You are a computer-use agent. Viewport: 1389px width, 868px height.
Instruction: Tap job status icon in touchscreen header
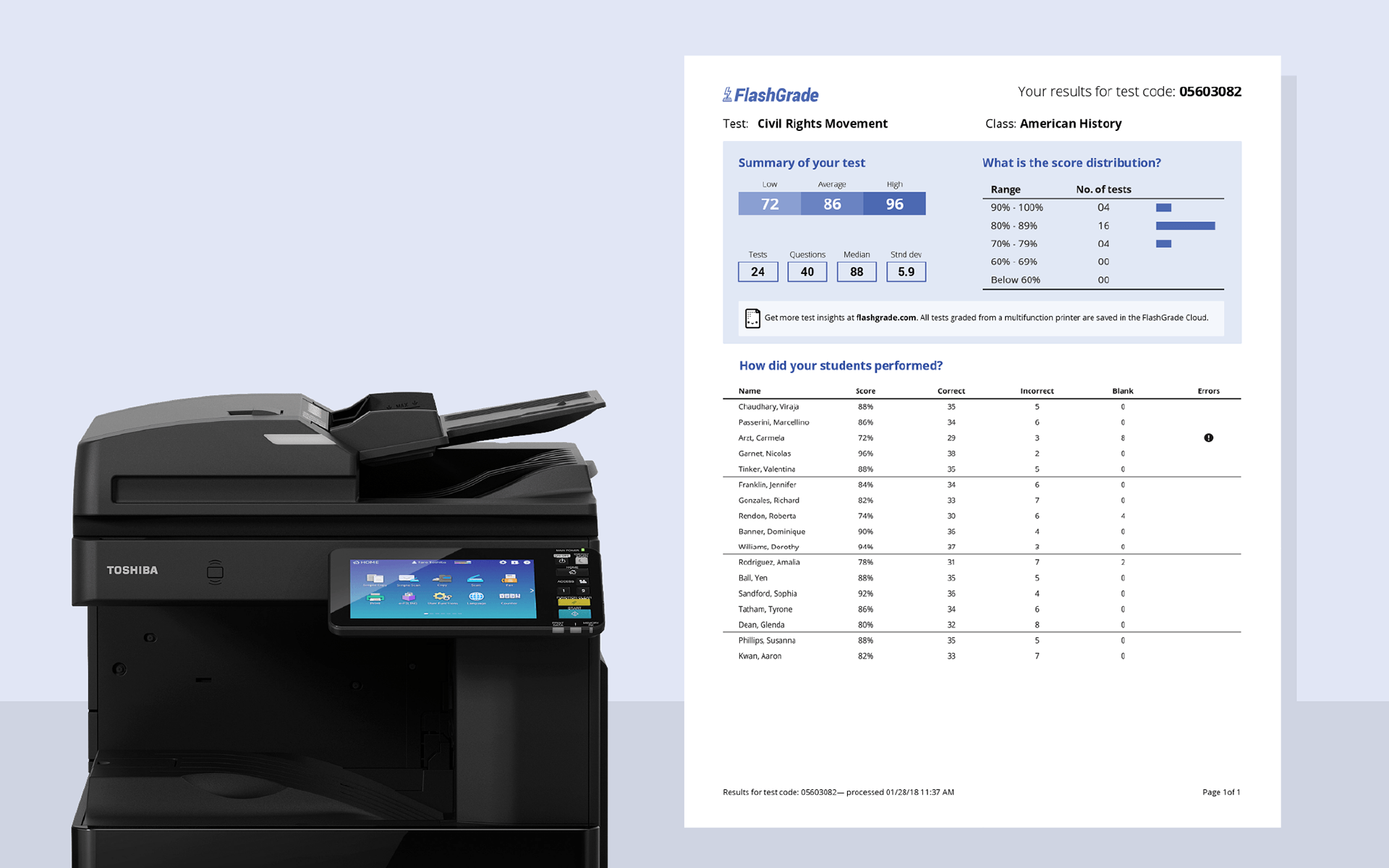pos(514,562)
